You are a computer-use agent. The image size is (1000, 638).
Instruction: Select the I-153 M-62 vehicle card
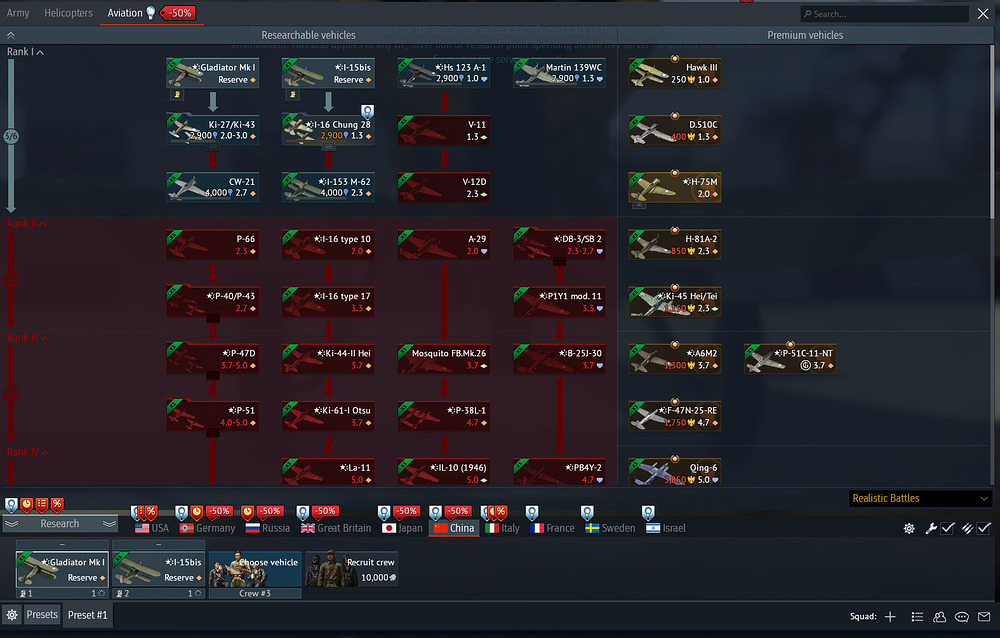tap(328, 187)
